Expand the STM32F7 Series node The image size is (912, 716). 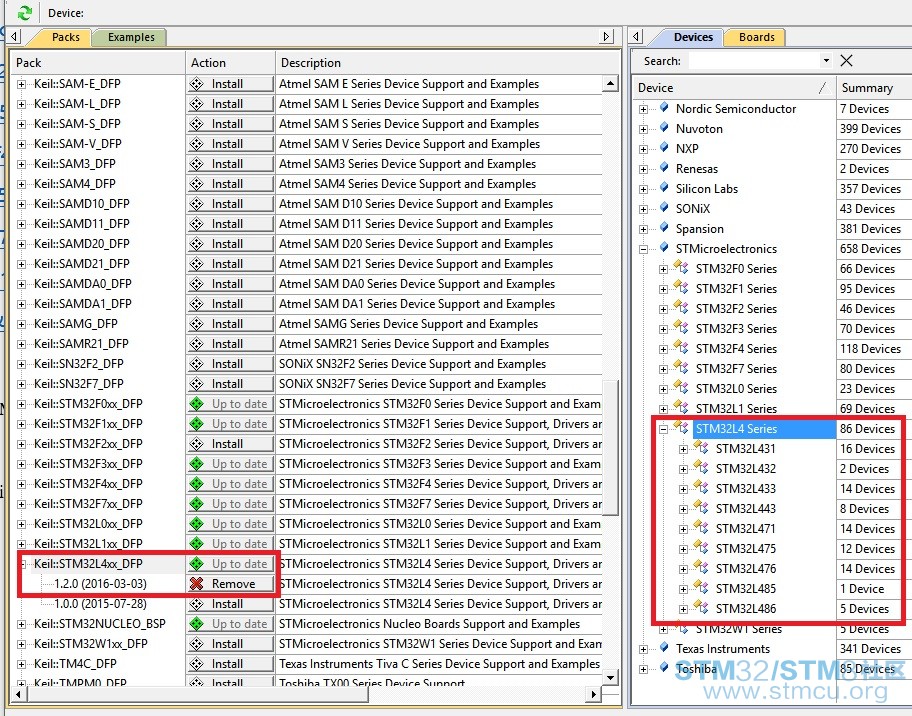(x=663, y=369)
